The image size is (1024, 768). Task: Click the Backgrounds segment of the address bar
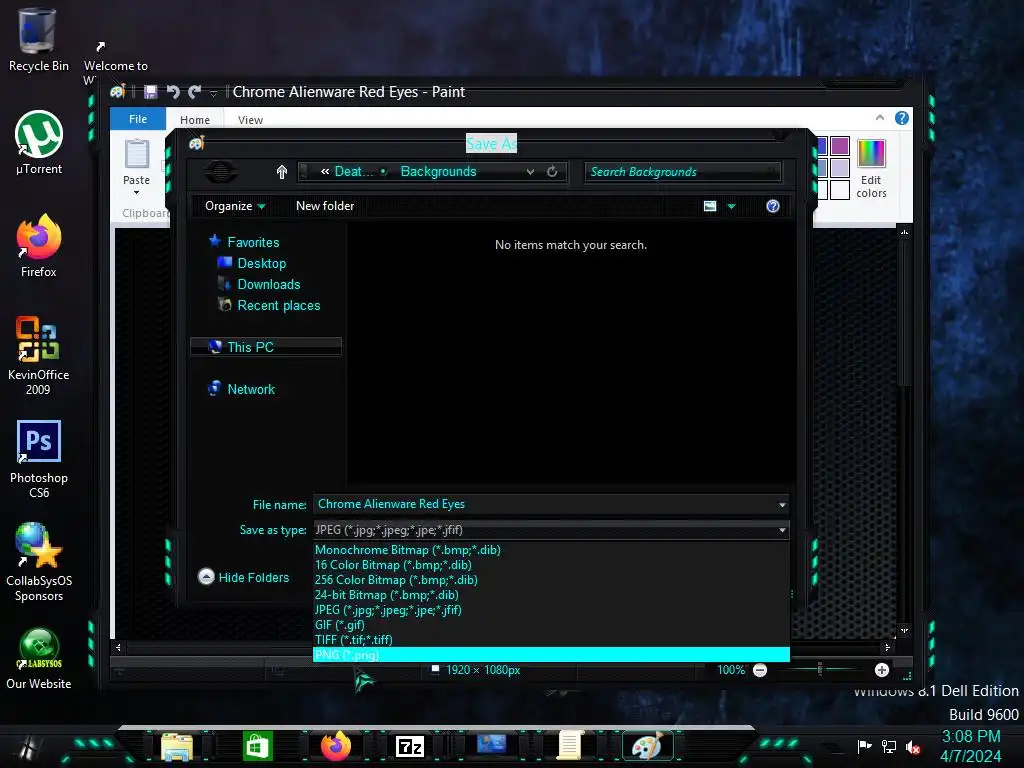(x=438, y=172)
